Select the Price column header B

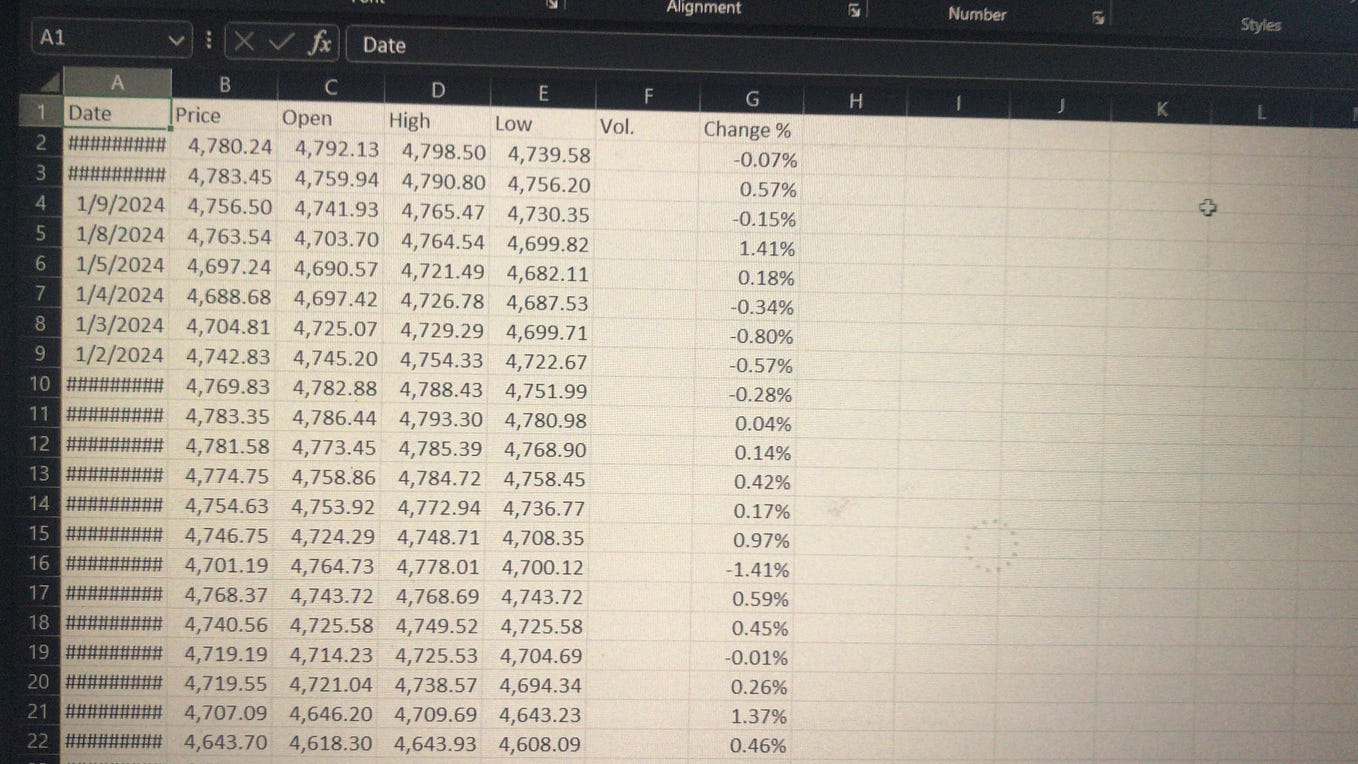pyautogui.click(x=224, y=88)
